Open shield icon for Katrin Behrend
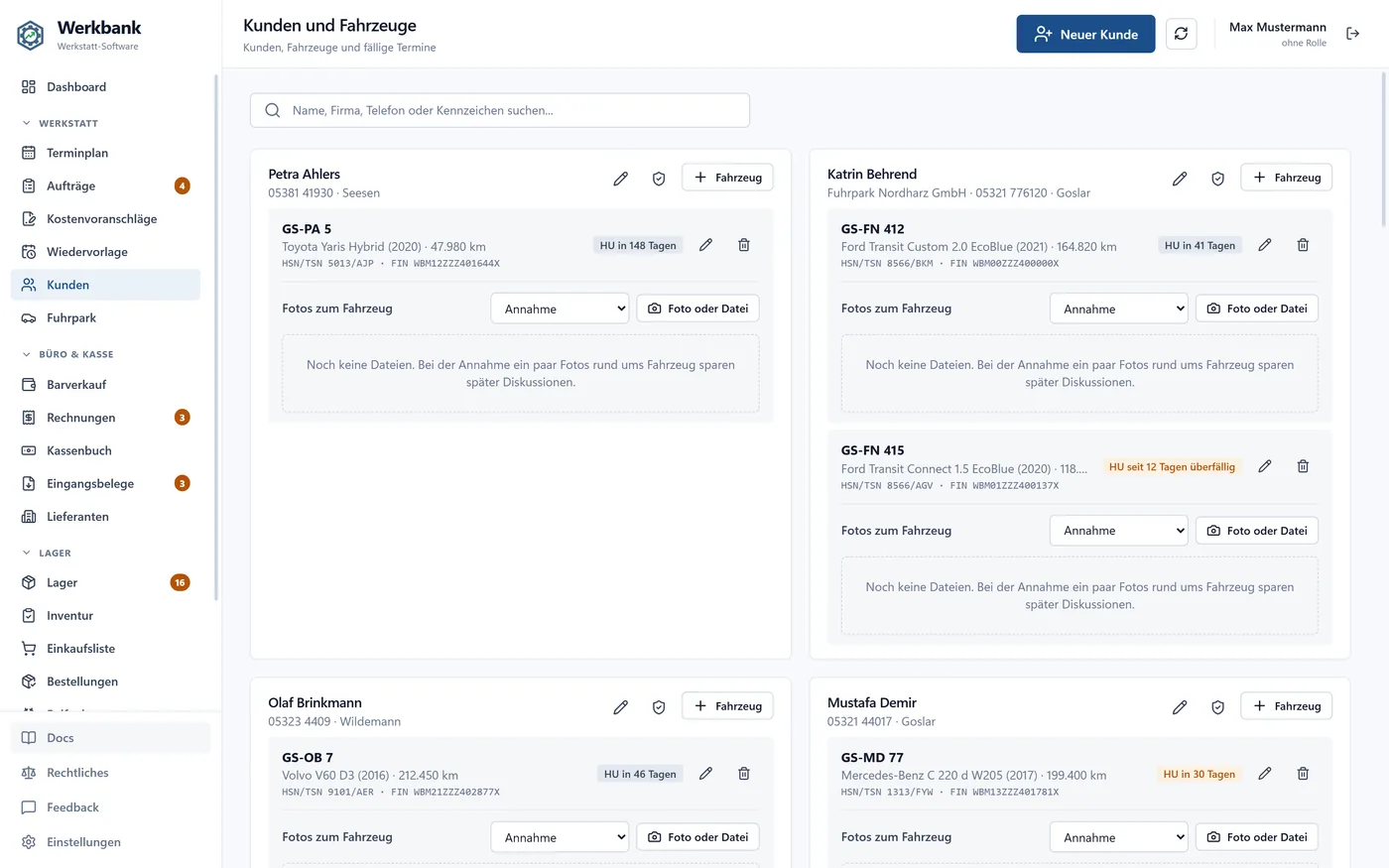This screenshot has width=1389, height=868. (1217, 179)
